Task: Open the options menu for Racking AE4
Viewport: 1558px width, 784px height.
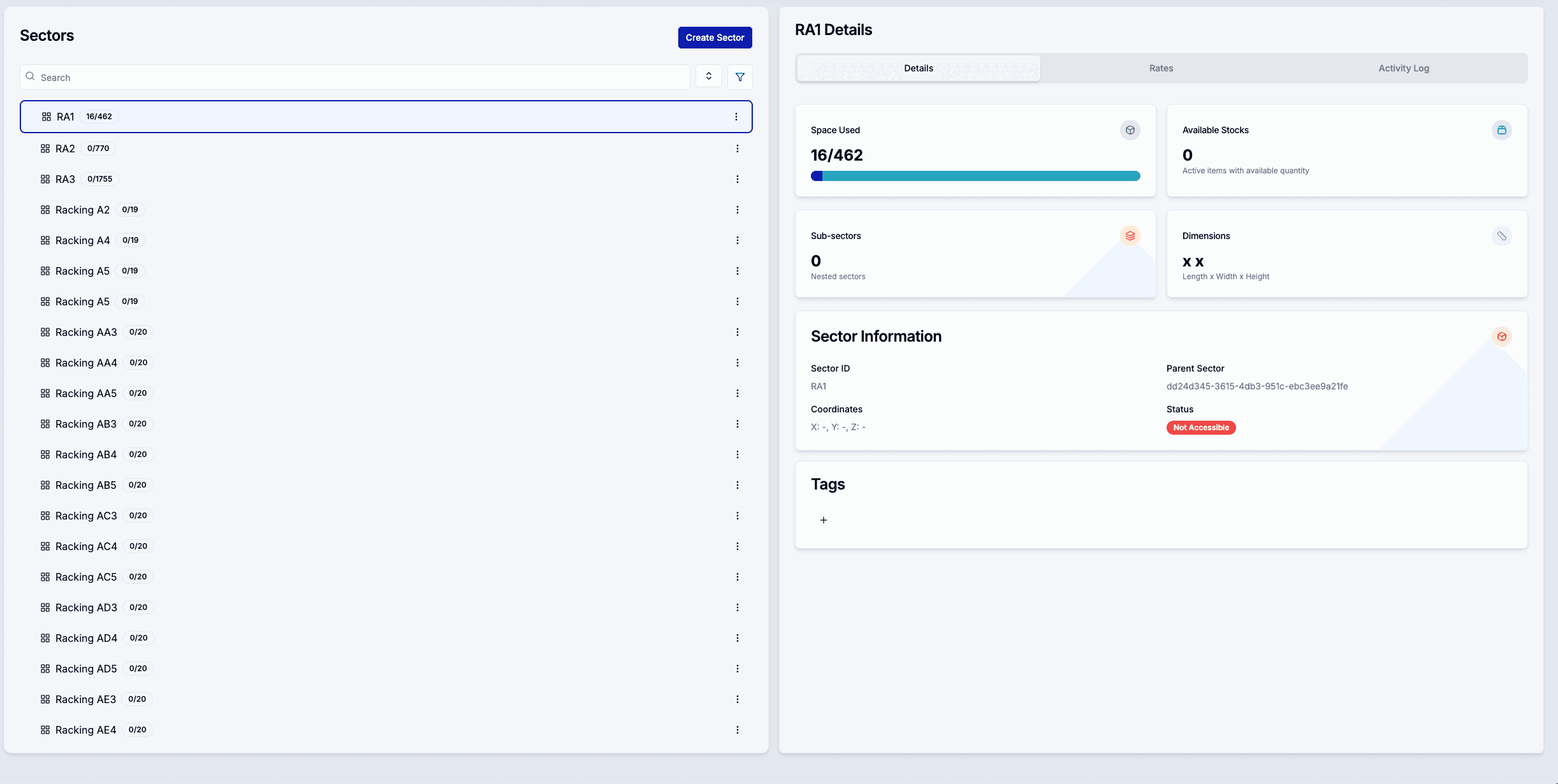Action: 737,729
